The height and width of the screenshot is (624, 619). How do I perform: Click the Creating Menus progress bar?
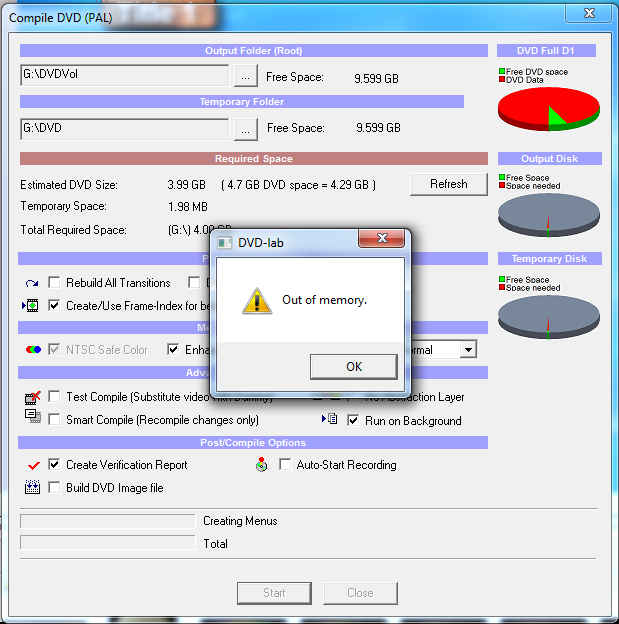pyautogui.click(x=108, y=521)
